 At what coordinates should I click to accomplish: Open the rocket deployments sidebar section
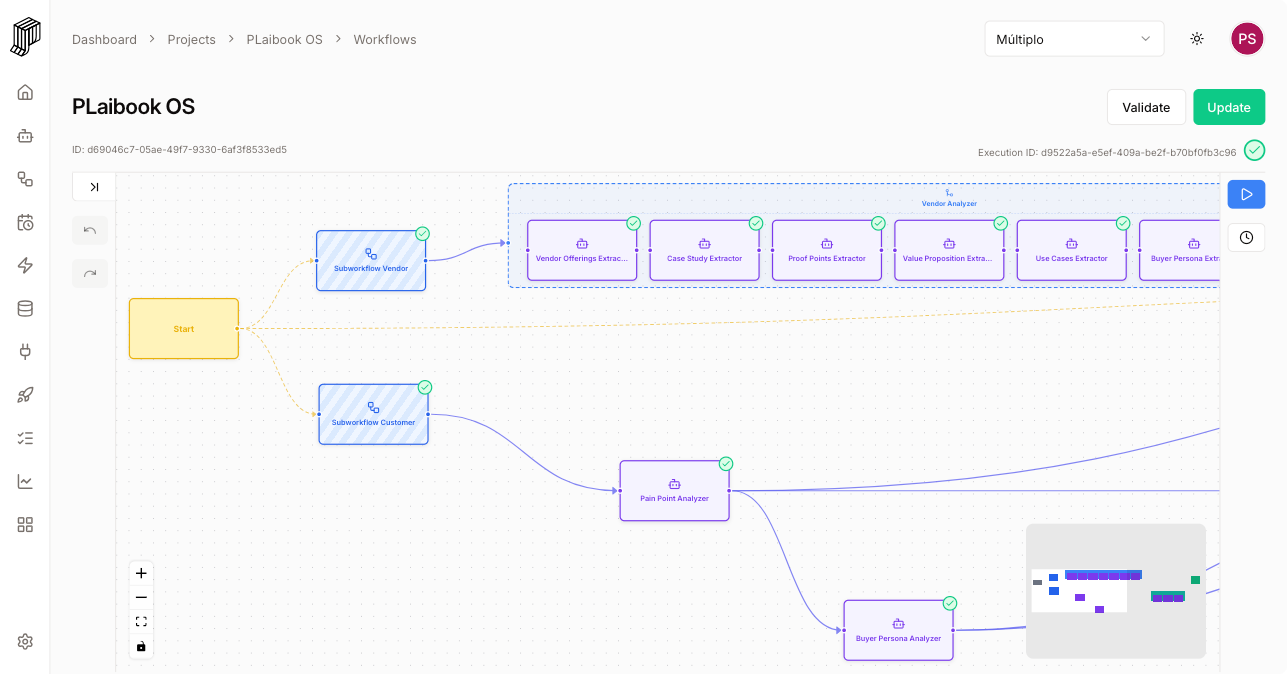(25, 395)
